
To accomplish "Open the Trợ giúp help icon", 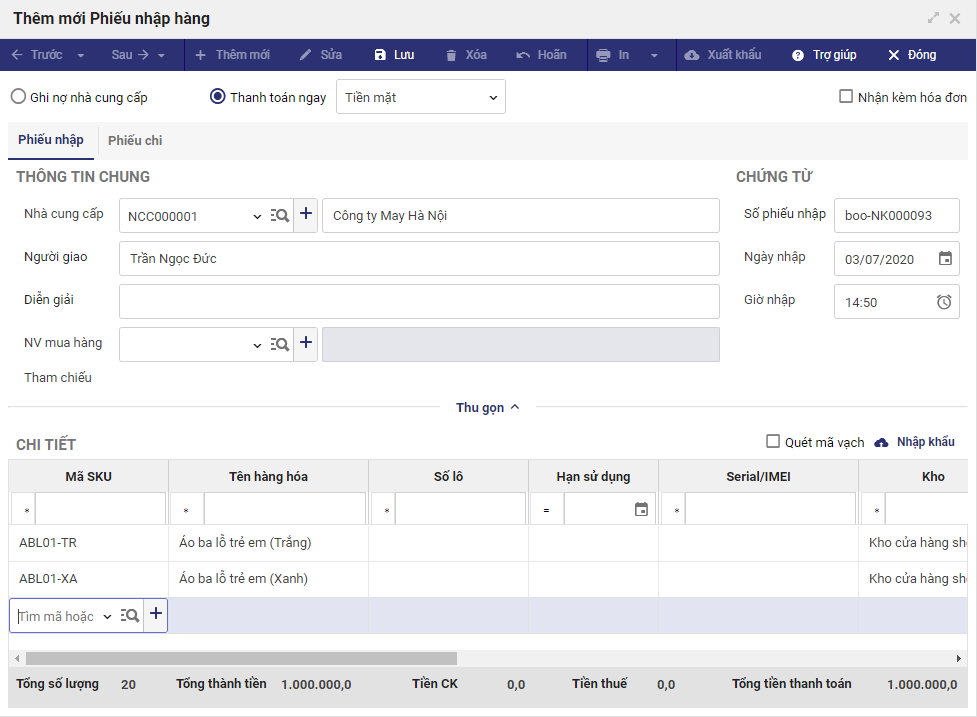I will pyautogui.click(x=798, y=55).
